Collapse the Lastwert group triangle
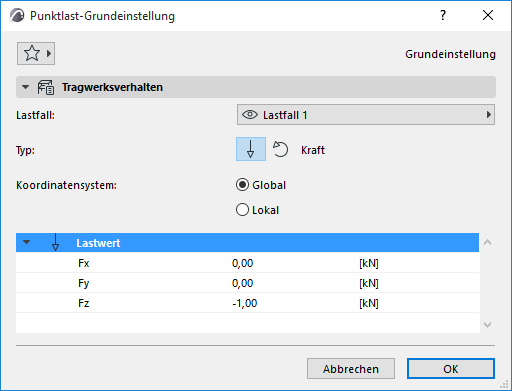This screenshot has height=391, width=512. pos(27,242)
